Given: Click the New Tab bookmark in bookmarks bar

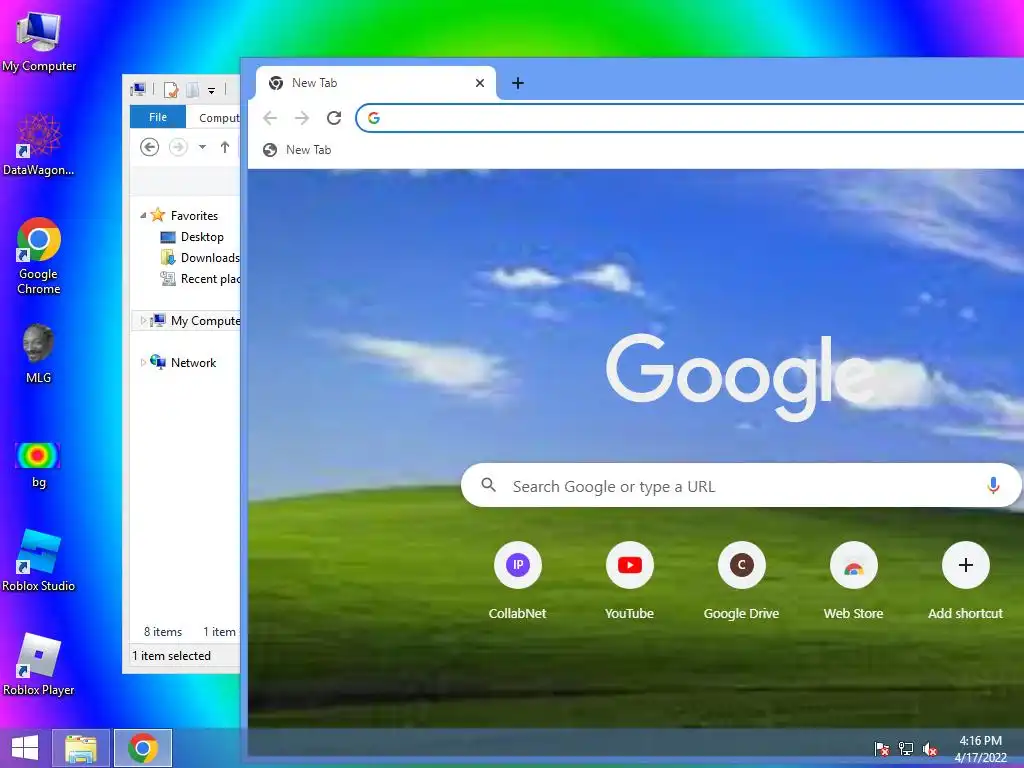Looking at the screenshot, I should click(297, 150).
